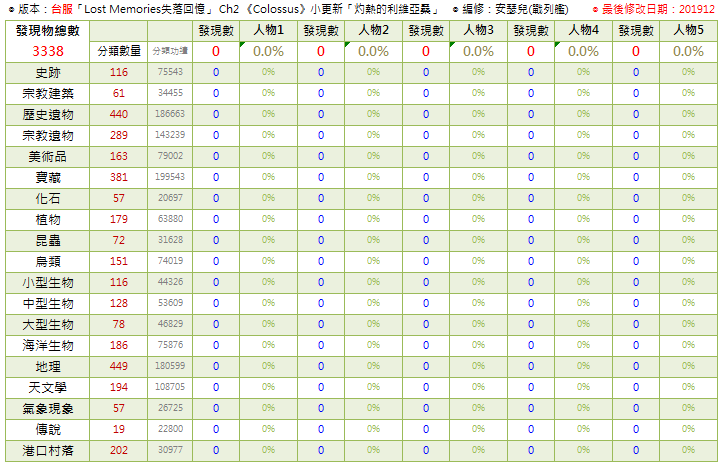
Task: Click score 180599 in 地理 row
Action: pos(170,367)
